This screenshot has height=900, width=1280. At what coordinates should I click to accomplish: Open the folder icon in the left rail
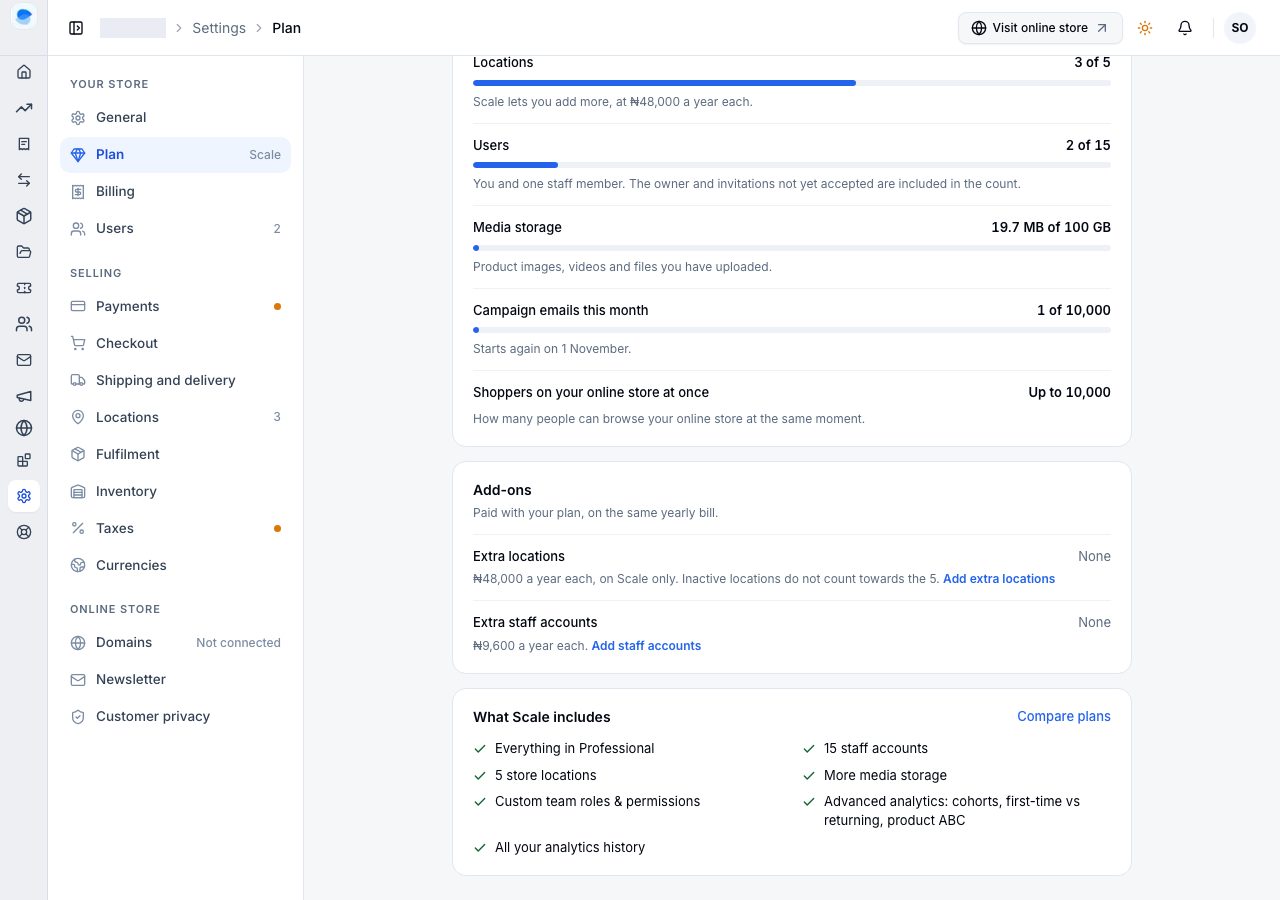pos(24,252)
